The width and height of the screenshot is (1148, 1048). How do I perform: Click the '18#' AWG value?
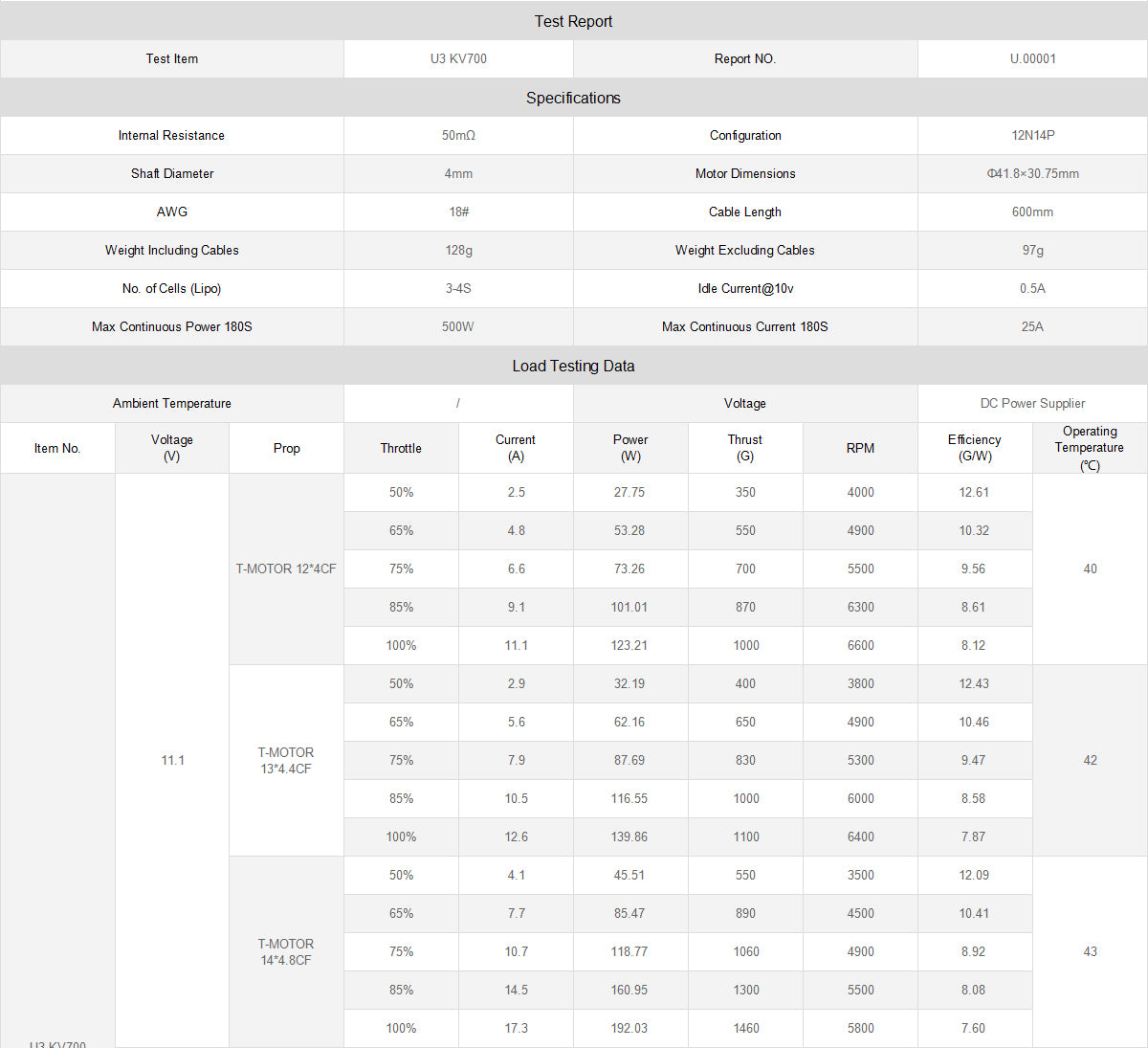coord(459,212)
